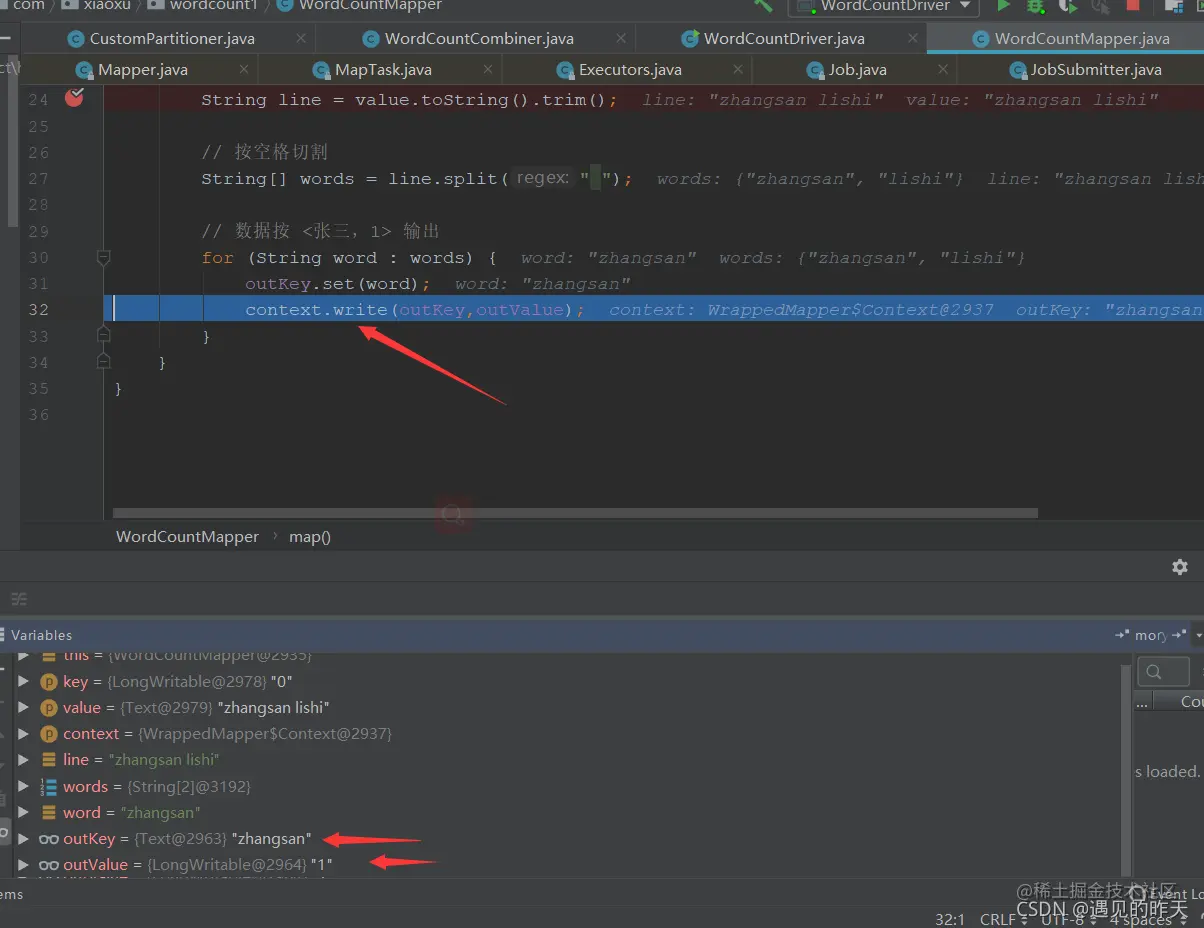Click the parameter icon beside context
1204x928 pixels.
click(48, 733)
